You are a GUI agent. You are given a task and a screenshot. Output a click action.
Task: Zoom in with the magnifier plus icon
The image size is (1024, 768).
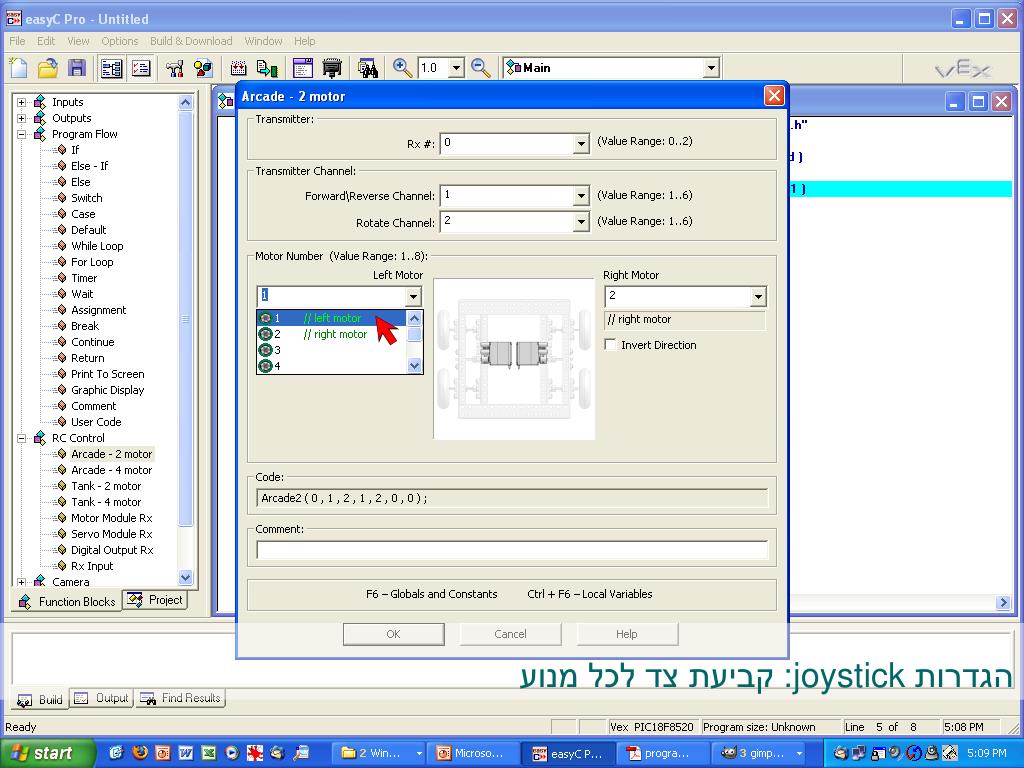coord(402,68)
